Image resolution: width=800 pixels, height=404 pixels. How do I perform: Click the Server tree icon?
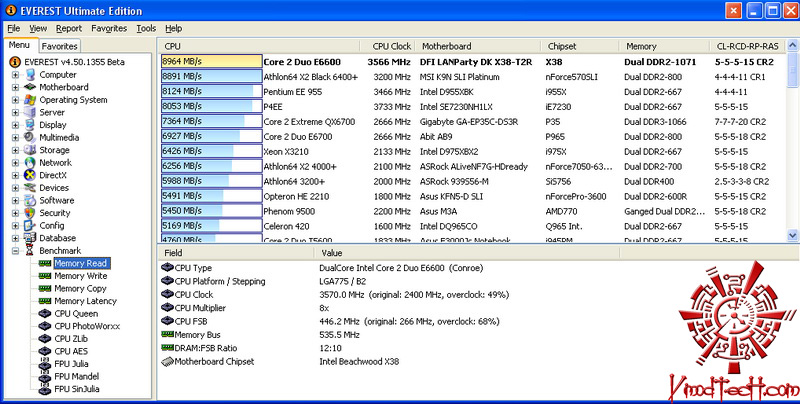click(31, 112)
